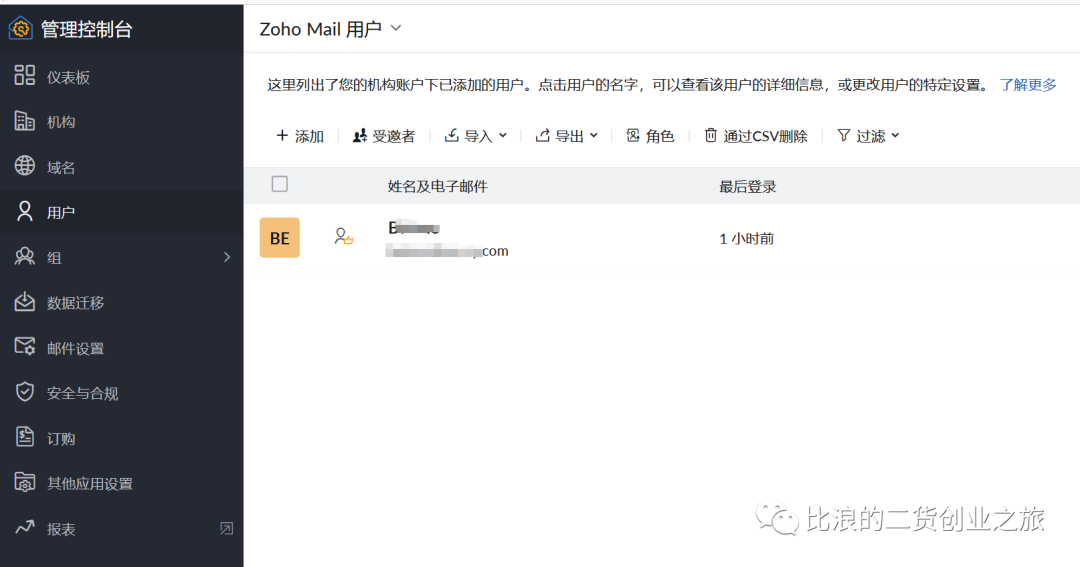Viewport: 1080px width, 567px height.
Task: Tick the select-all checkbox in table header
Action: (x=280, y=184)
